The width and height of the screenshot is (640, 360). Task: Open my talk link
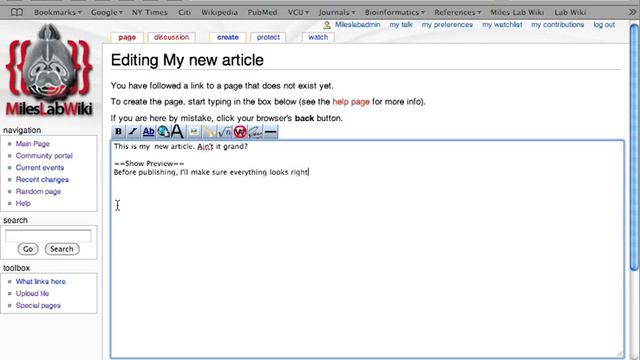(401, 25)
